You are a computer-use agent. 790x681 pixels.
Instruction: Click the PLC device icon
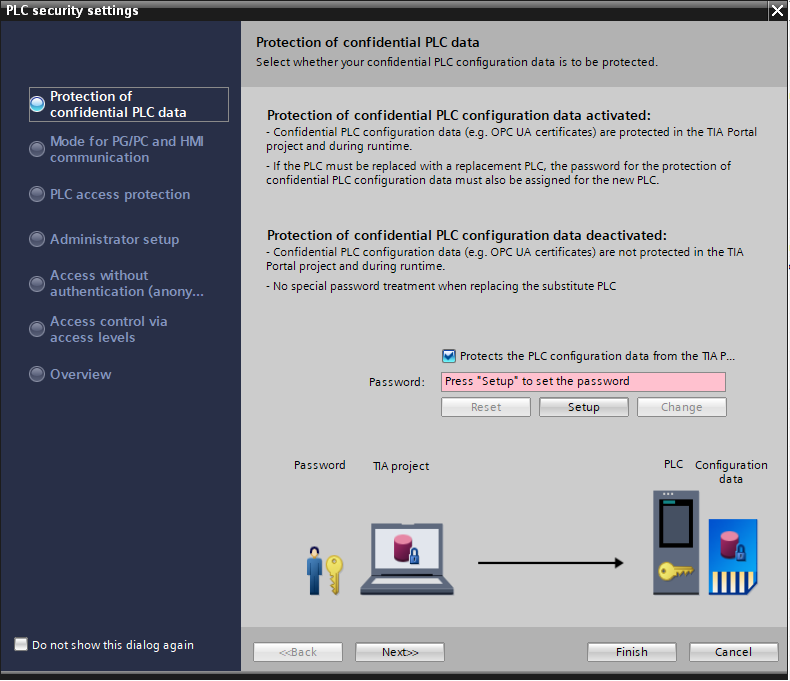point(676,542)
